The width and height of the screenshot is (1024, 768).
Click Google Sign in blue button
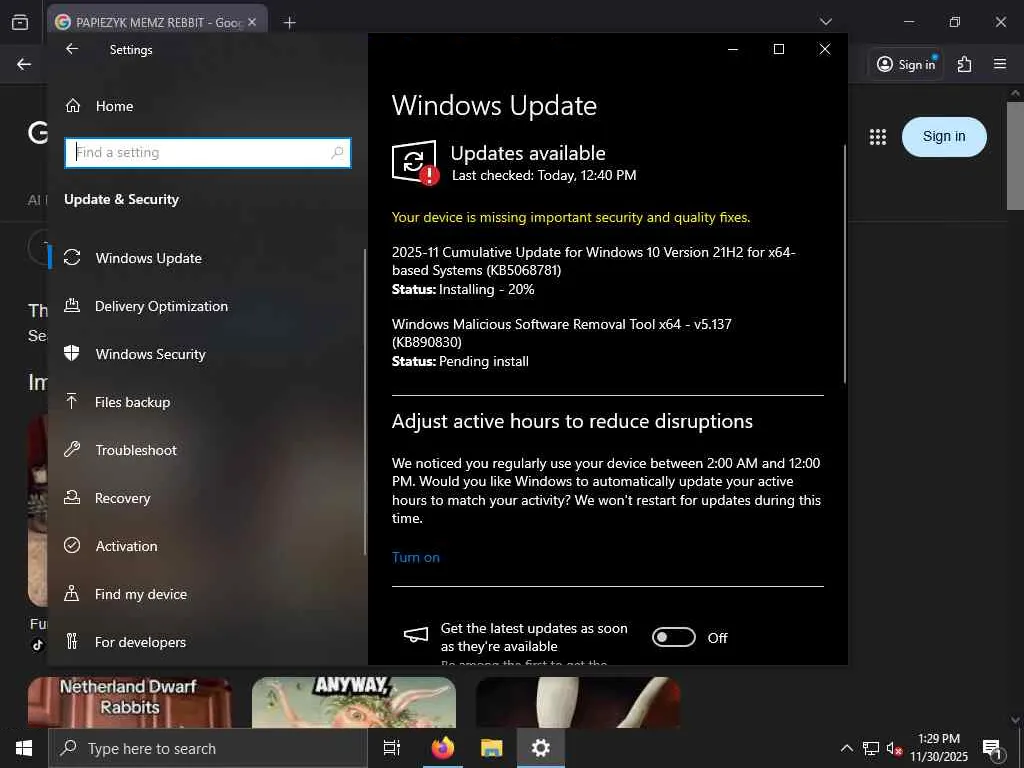tap(944, 136)
